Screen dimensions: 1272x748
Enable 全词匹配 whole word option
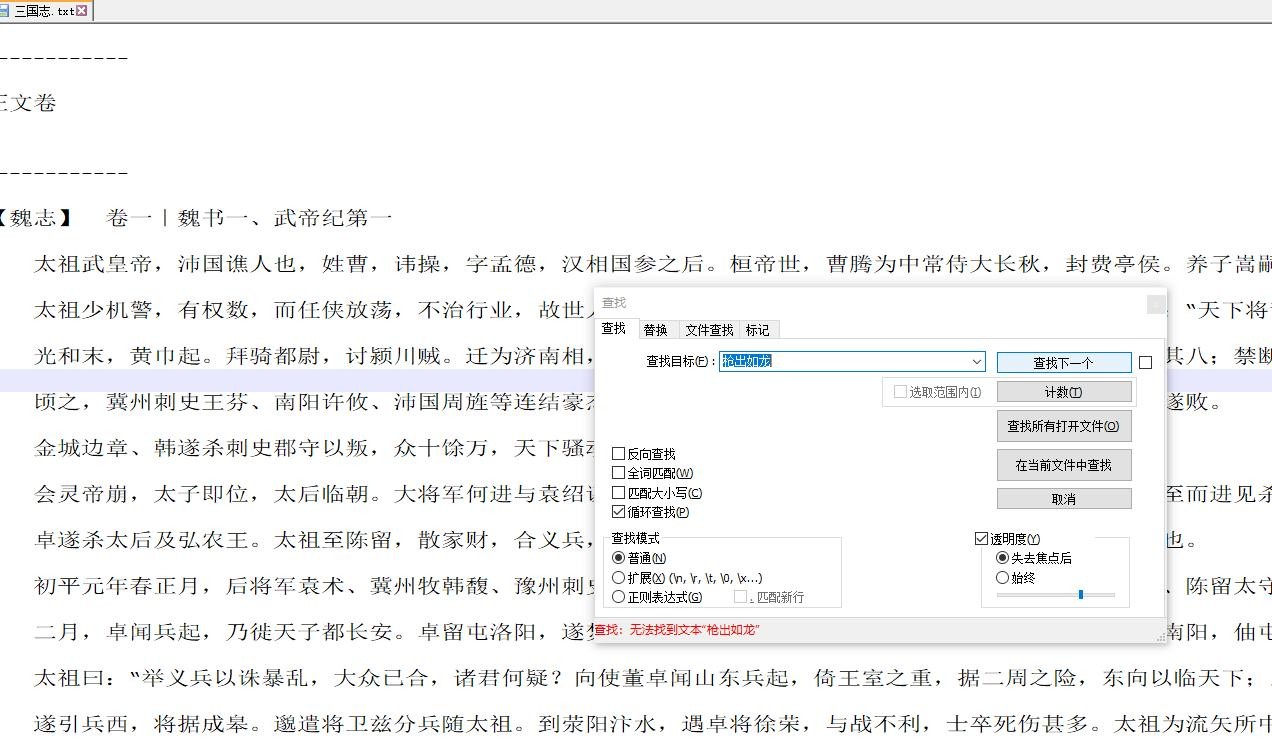pos(619,473)
